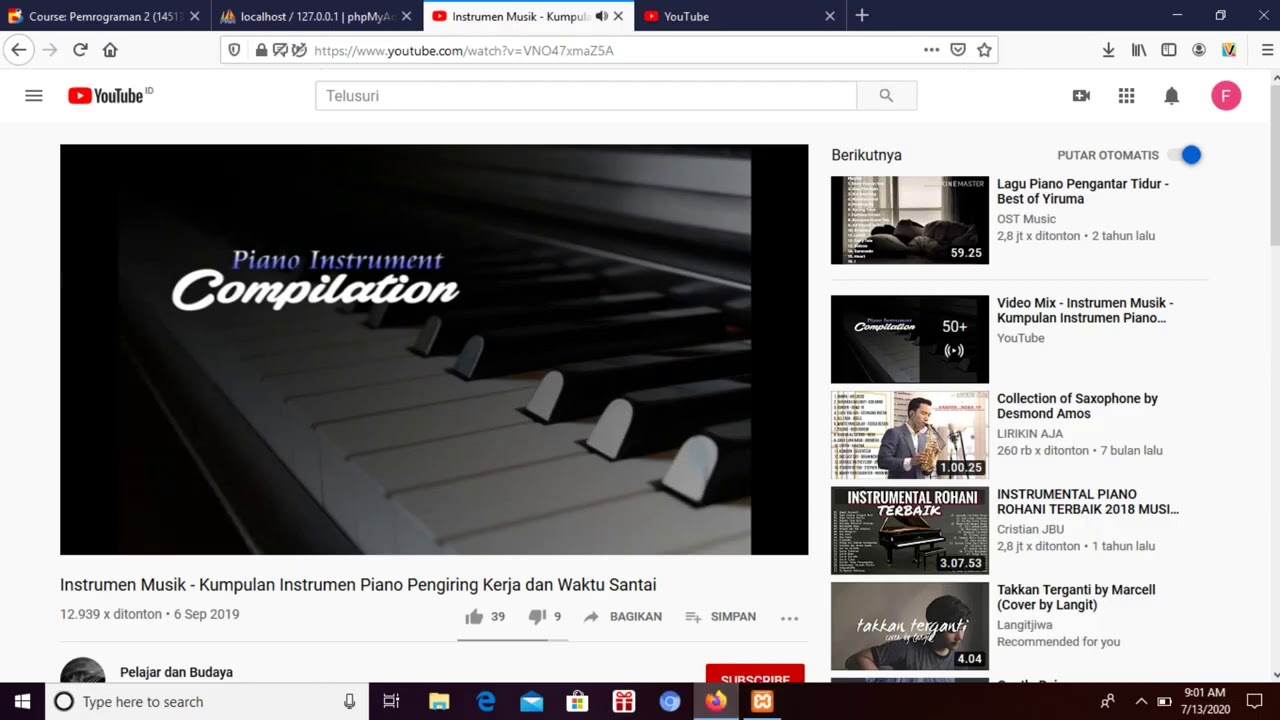Screen dimensions: 1280x720
Task: Open OST Music channel name
Action: (x=1026, y=219)
